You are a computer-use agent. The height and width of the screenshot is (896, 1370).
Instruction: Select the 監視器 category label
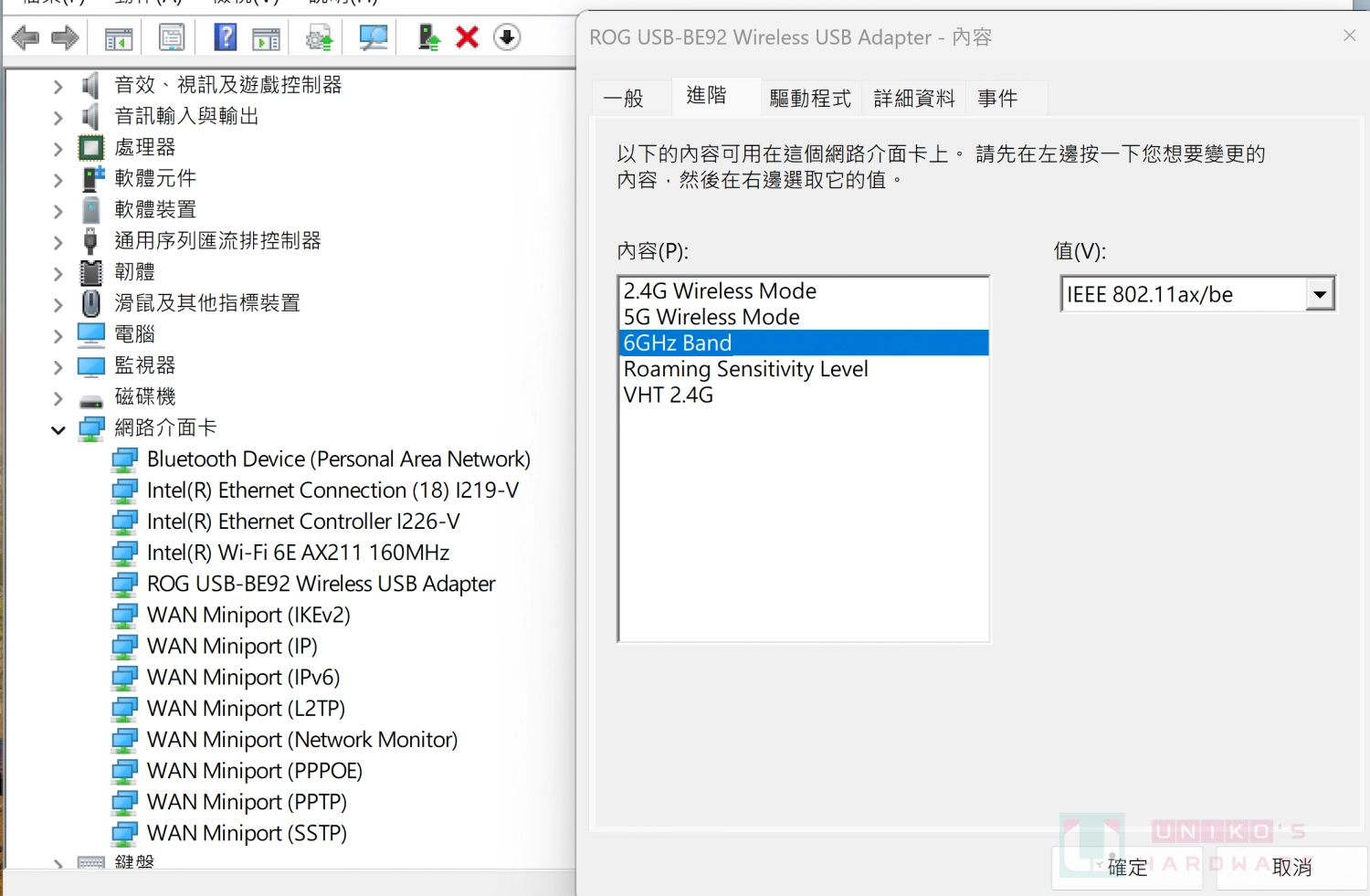point(145,365)
